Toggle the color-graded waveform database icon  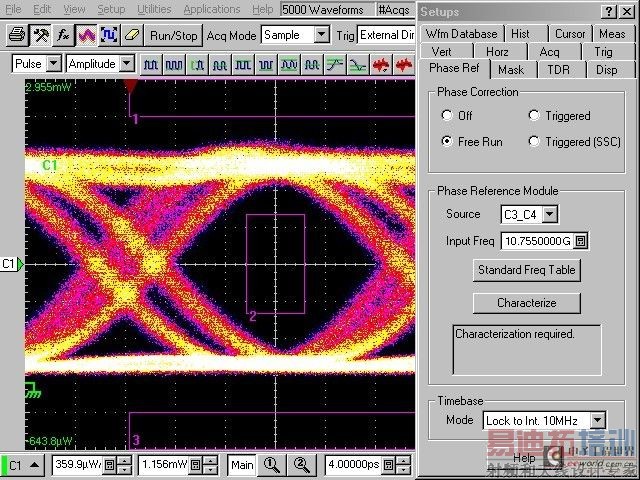(86, 35)
